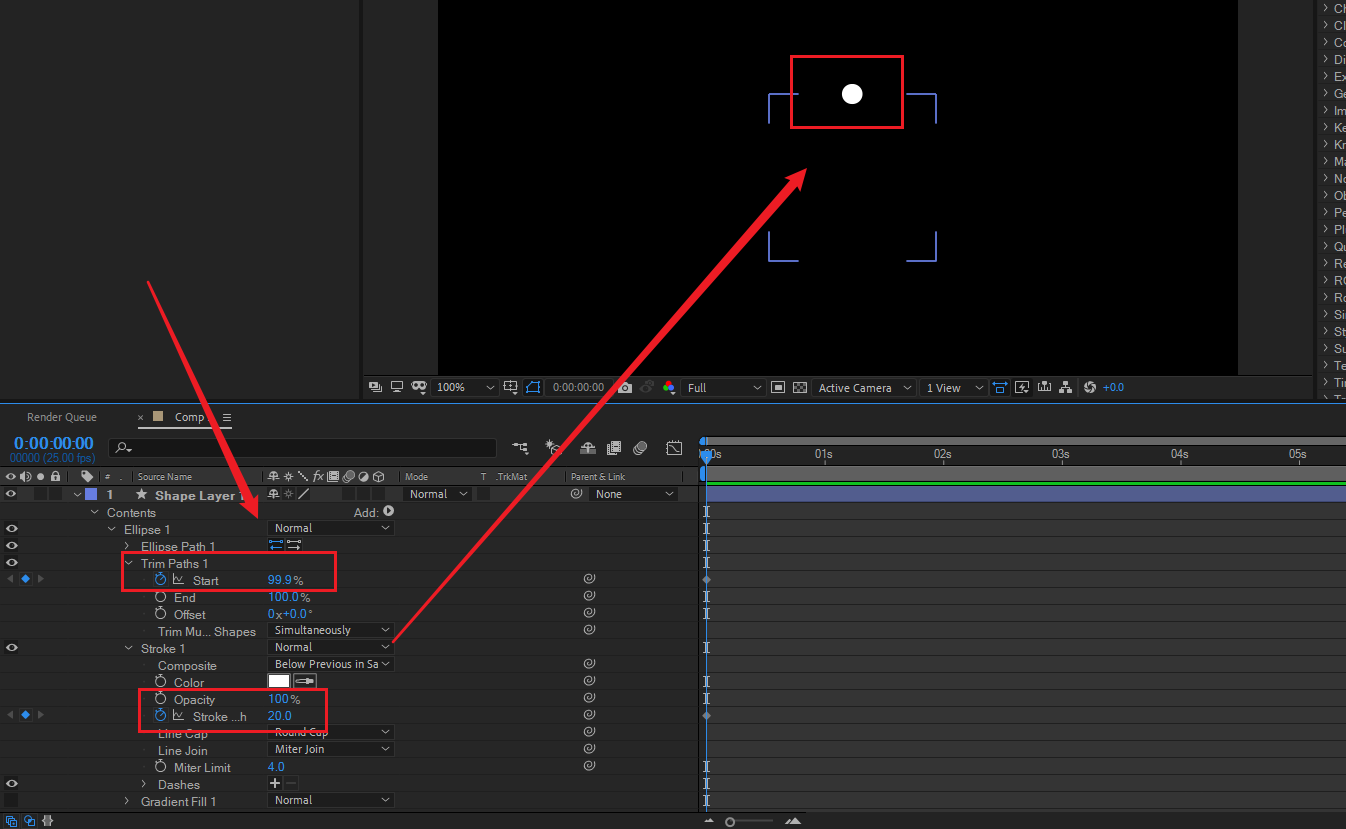Click the current timecode 0:00:00:00 display

coord(54,443)
